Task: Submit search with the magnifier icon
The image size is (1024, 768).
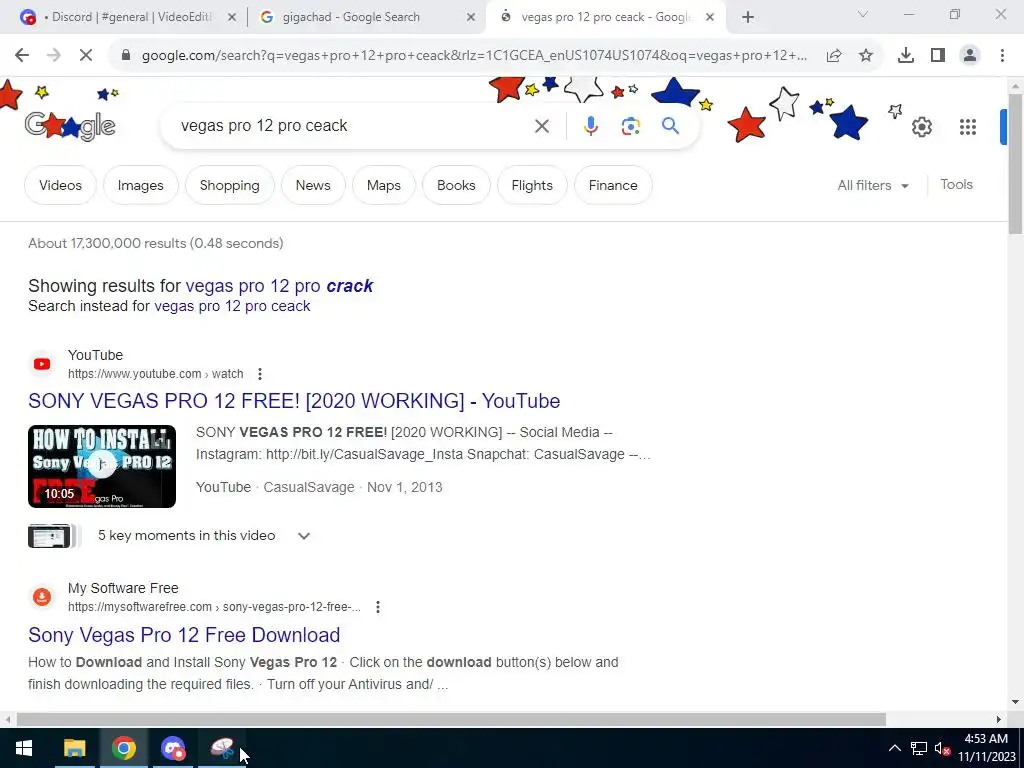Action: (671, 126)
